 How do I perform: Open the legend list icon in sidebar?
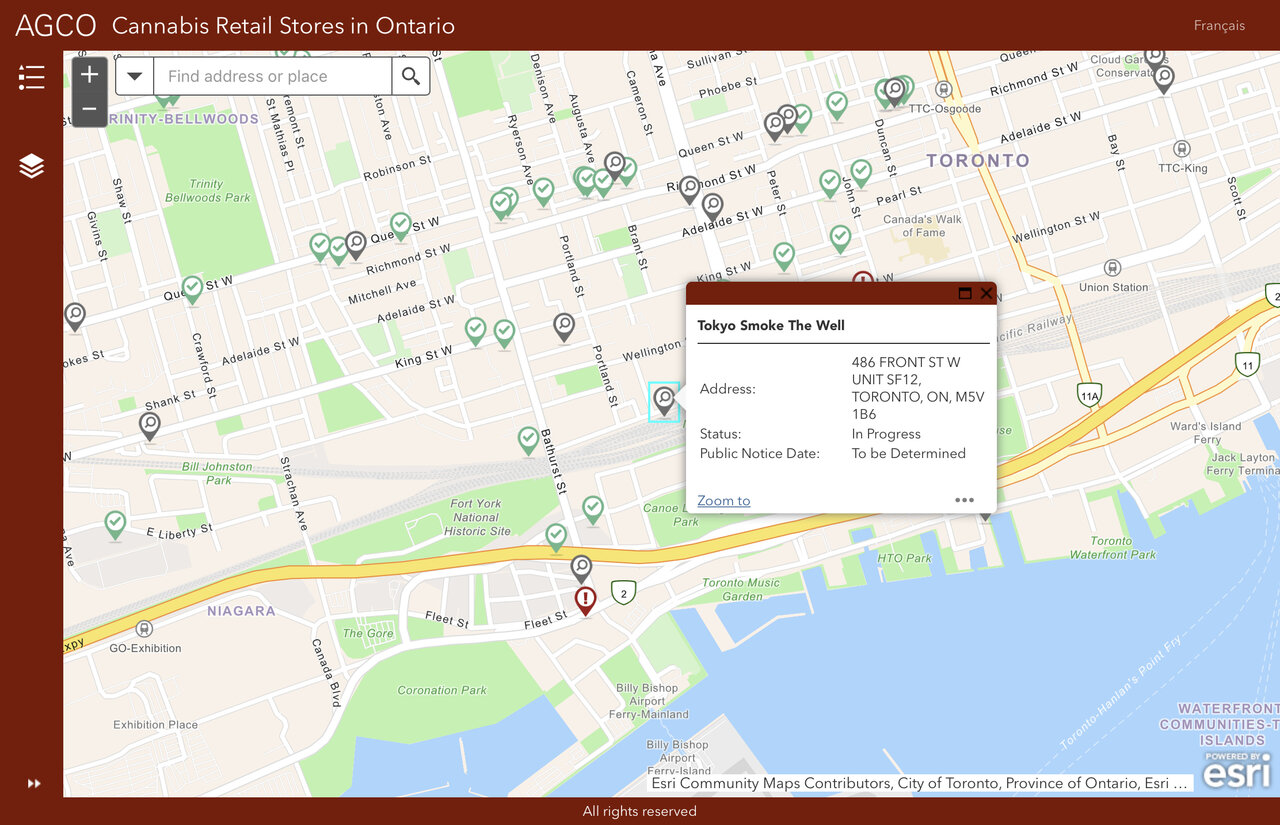point(31,77)
